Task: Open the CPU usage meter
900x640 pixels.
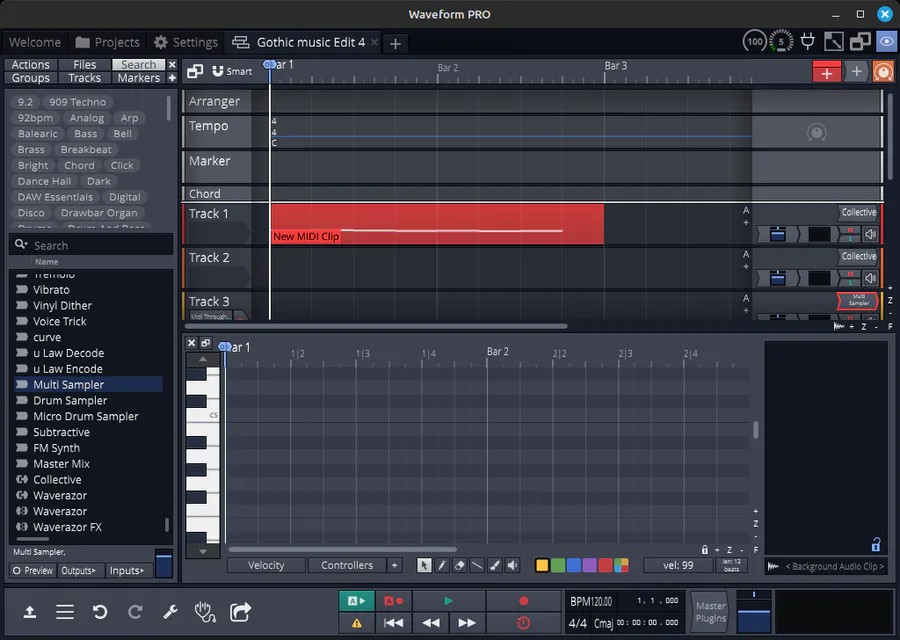Action: point(781,41)
